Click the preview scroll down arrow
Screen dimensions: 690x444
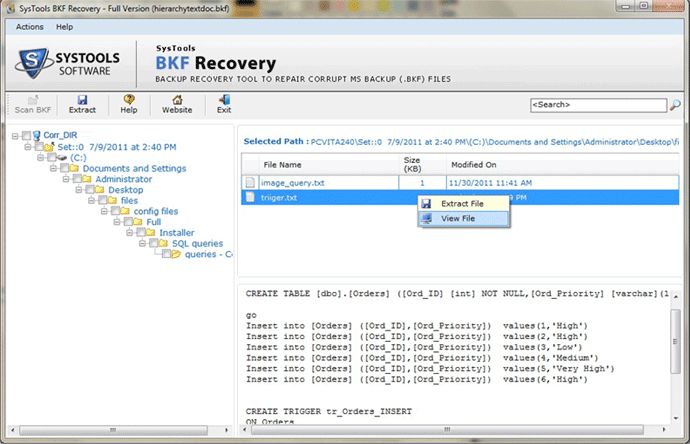tap(675, 418)
